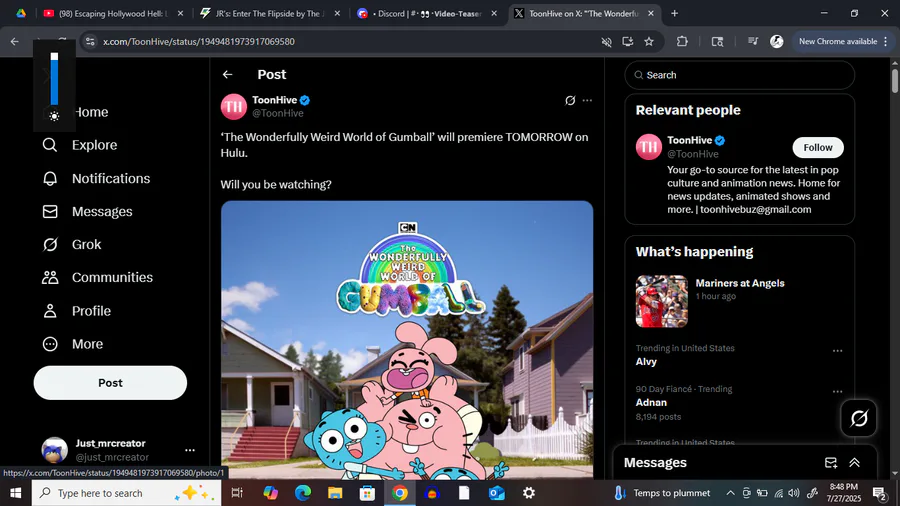Launch Microsoft Edge from taskbar
Image resolution: width=900 pixels, height=506 pixels.
[x=302, y=493]
